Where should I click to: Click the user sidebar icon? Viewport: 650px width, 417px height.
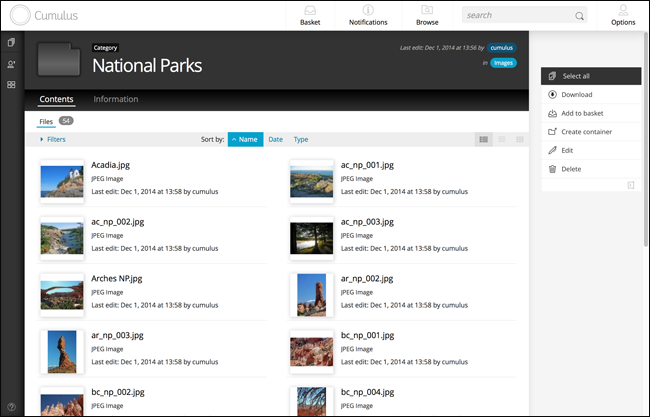point(11,64)
